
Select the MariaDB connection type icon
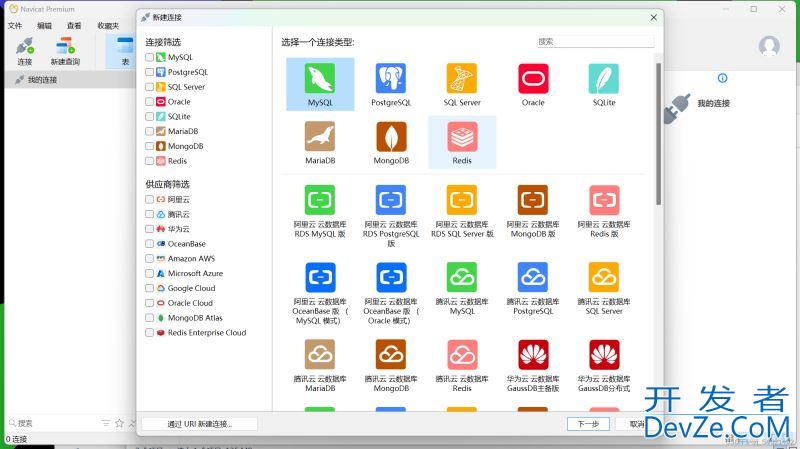(x=320, y=136)
